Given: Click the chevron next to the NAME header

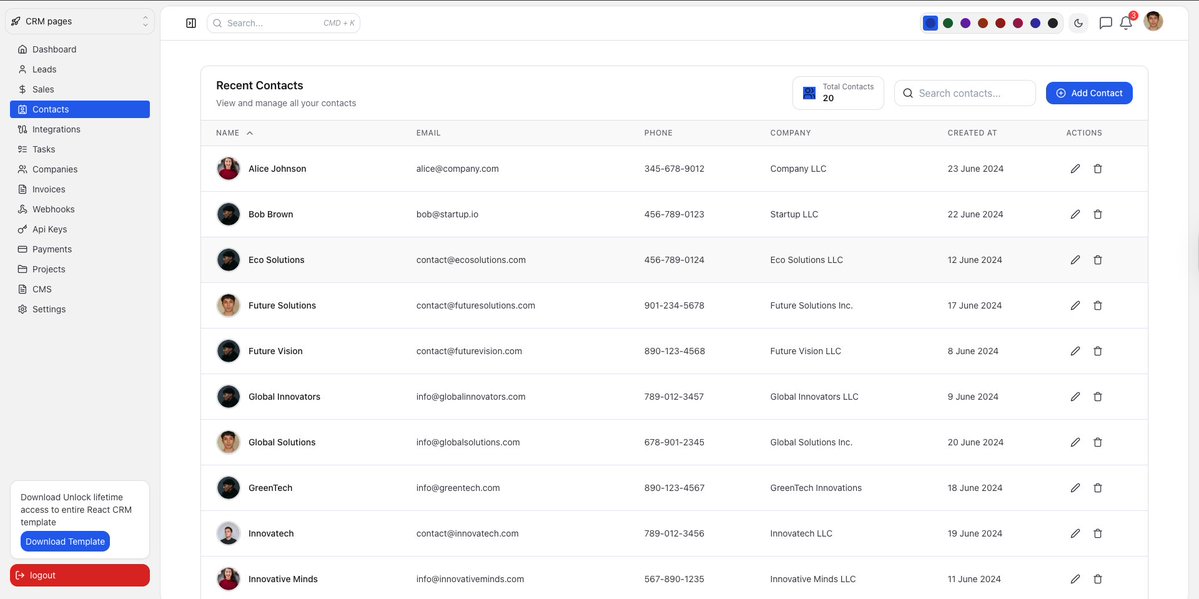Looking at the screenshot, I should [248, 132].
